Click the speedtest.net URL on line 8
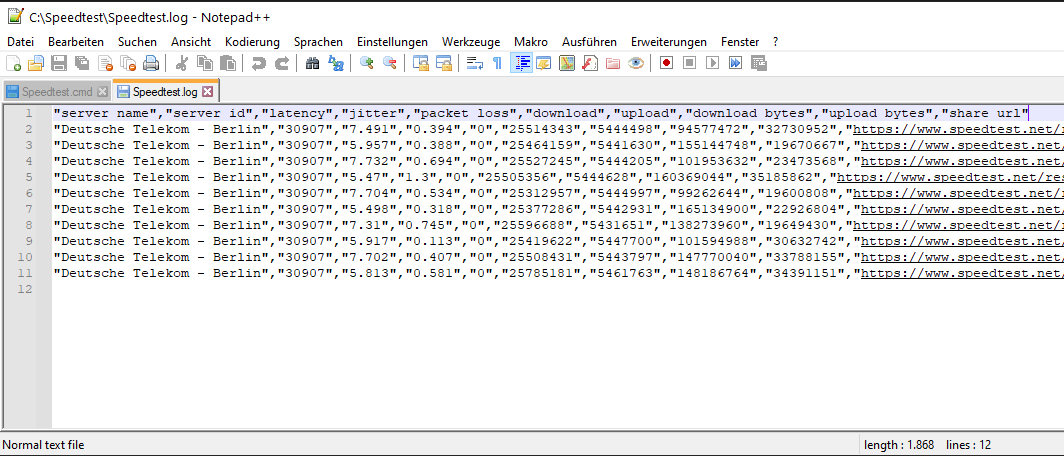 [958, 223]
